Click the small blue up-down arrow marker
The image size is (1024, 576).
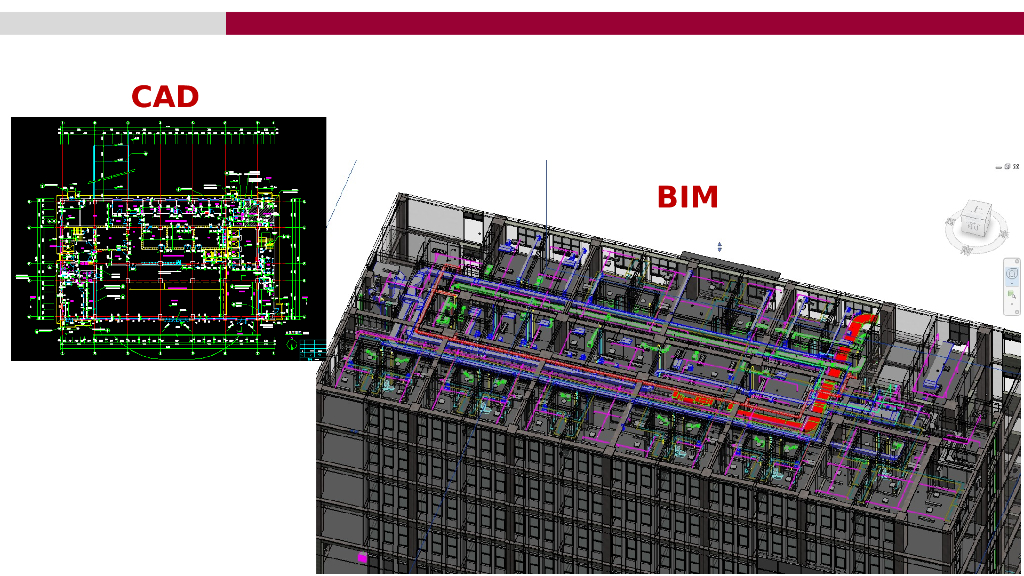[x=719, y=246]
